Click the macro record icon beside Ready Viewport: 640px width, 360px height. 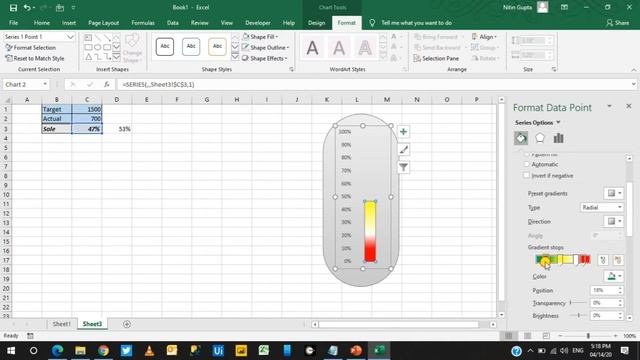coord(30,336)
